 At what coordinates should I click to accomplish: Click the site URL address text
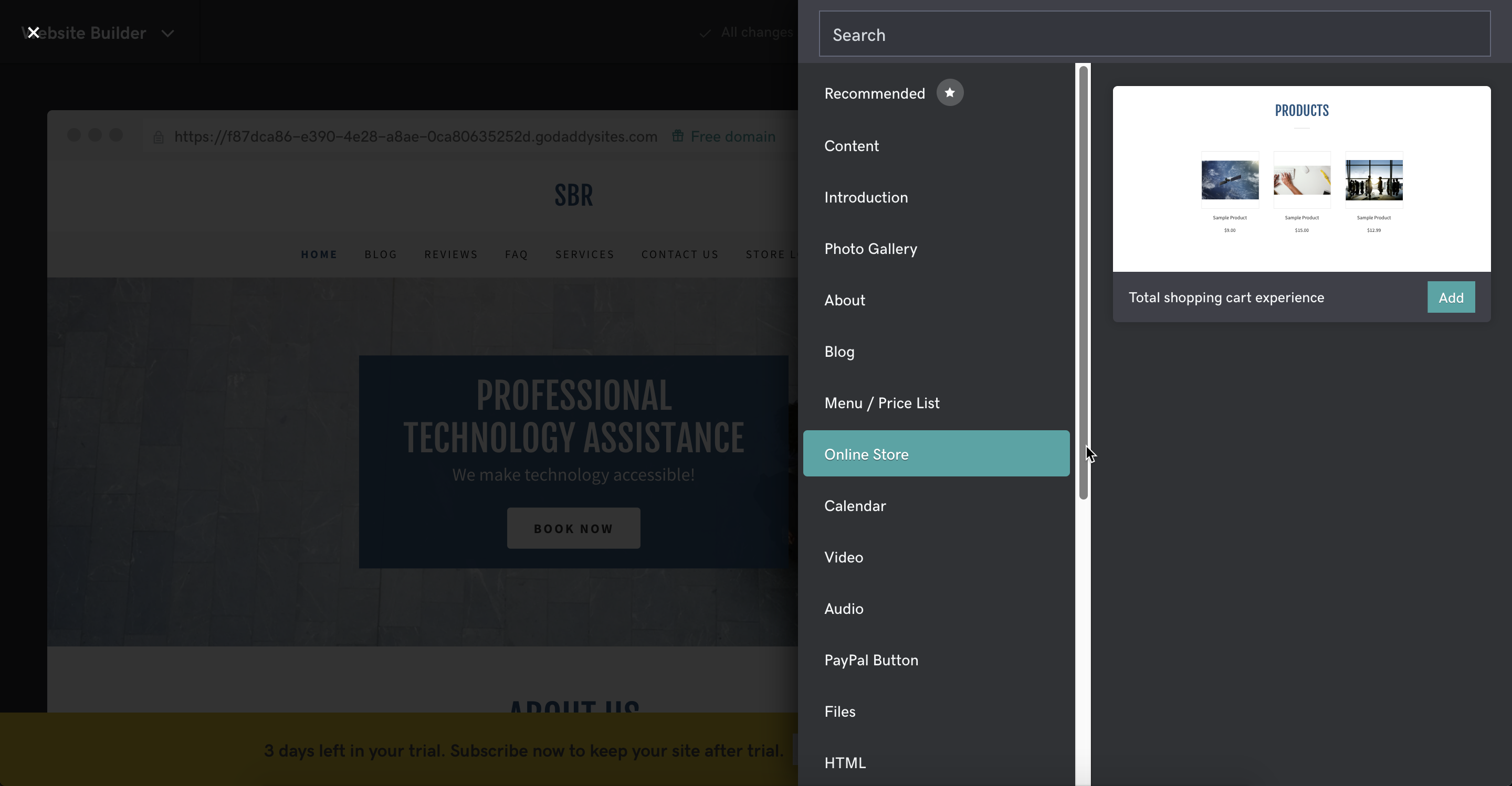[x=416, y=136]
